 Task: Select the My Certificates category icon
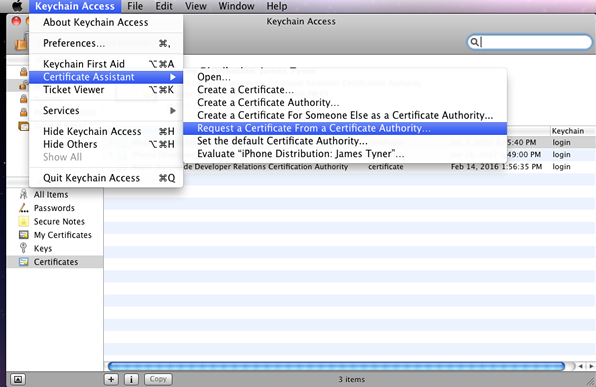(x=24, y=235)
